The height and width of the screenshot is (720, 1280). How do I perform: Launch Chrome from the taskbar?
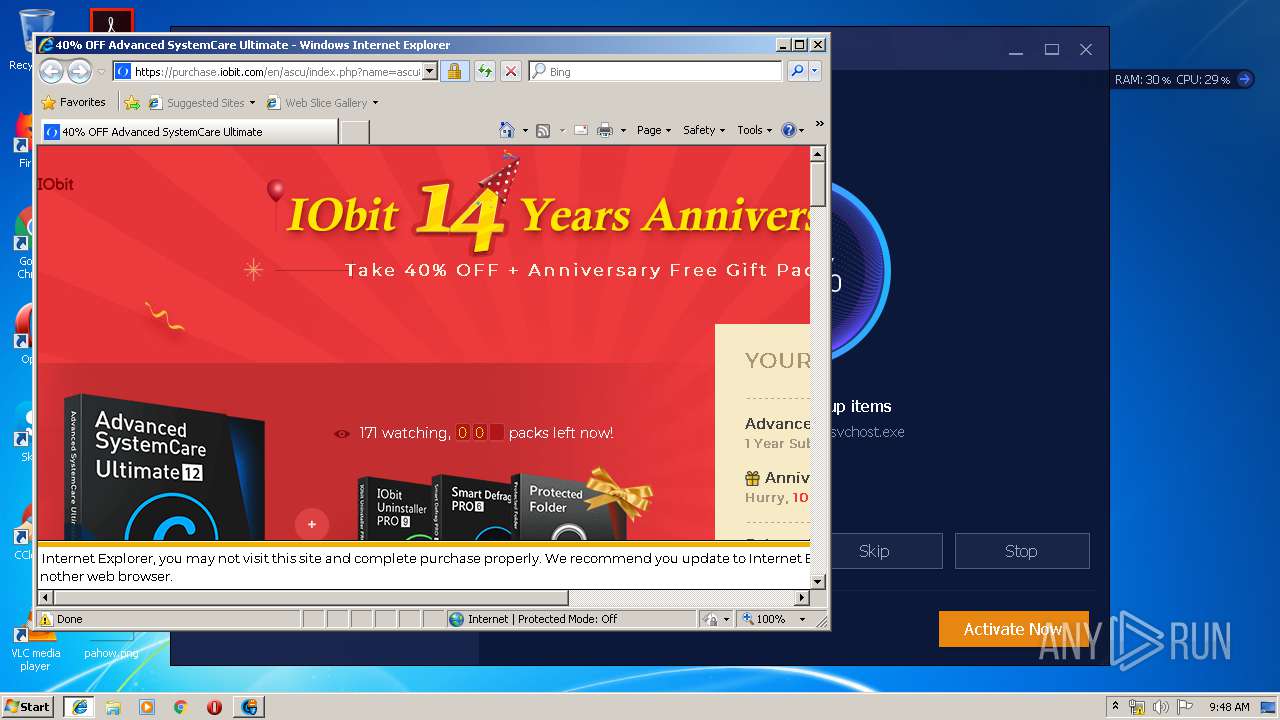click(181, 707)
